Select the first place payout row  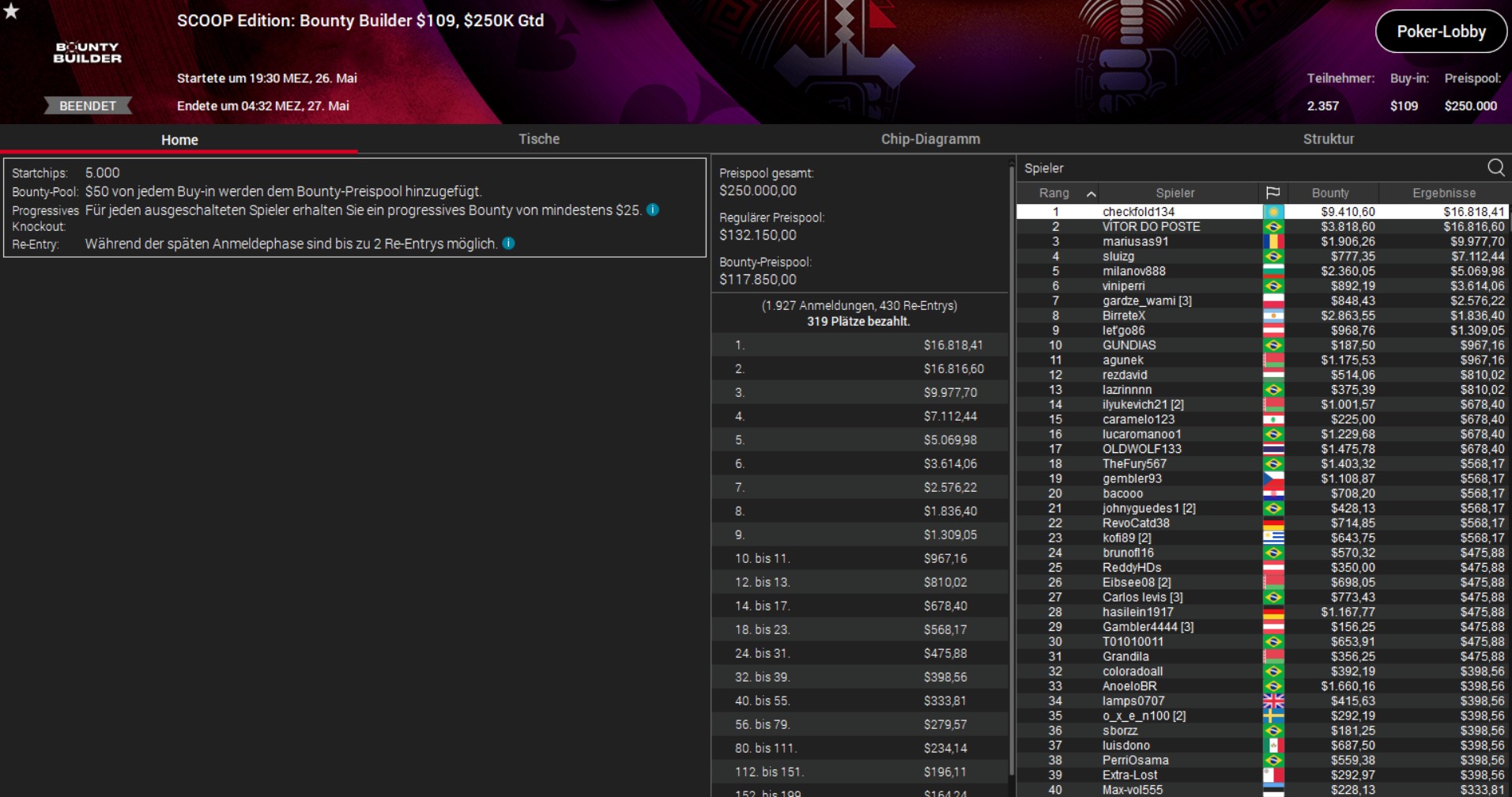(x=859, y=346)
